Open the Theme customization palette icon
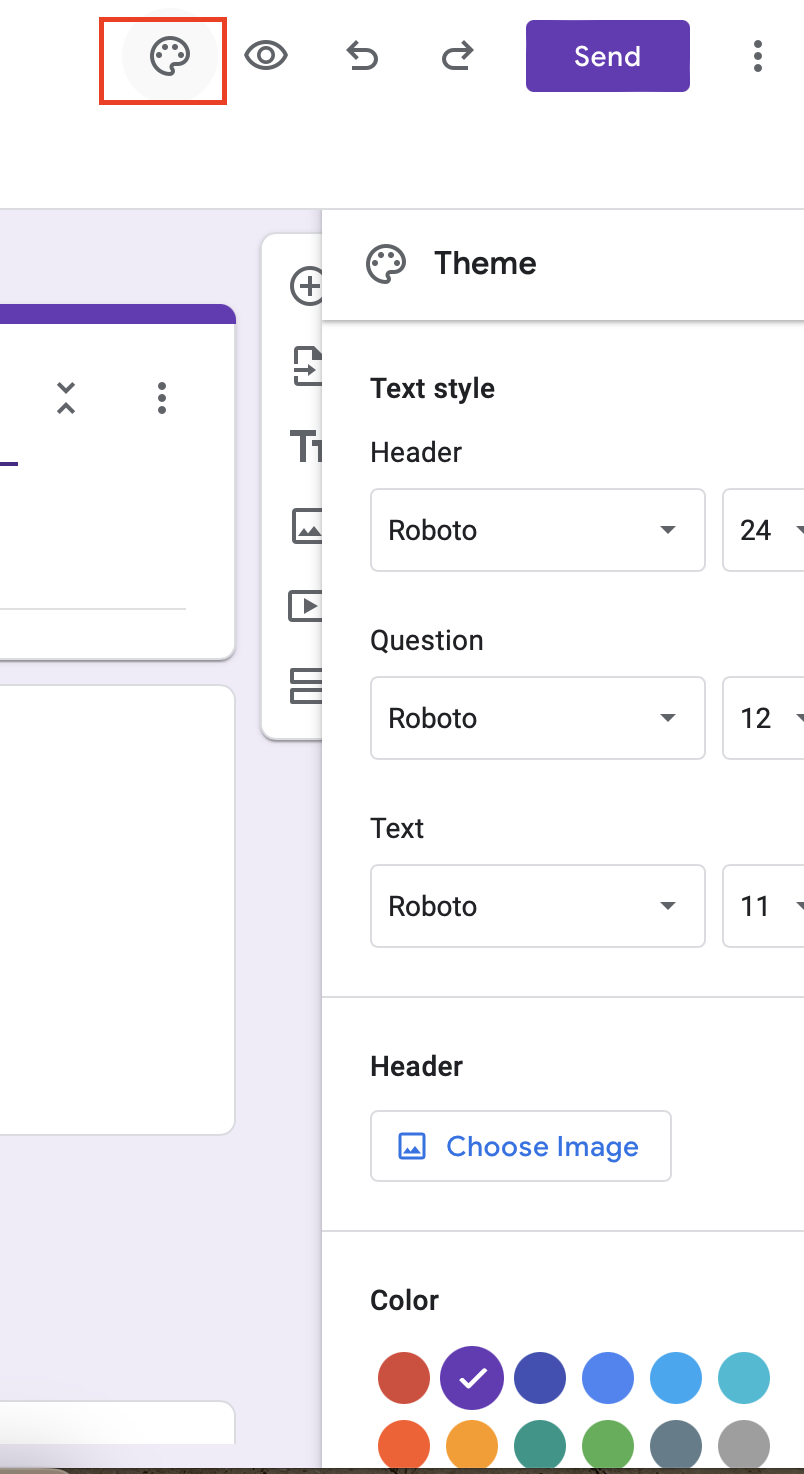 point(163,57)
